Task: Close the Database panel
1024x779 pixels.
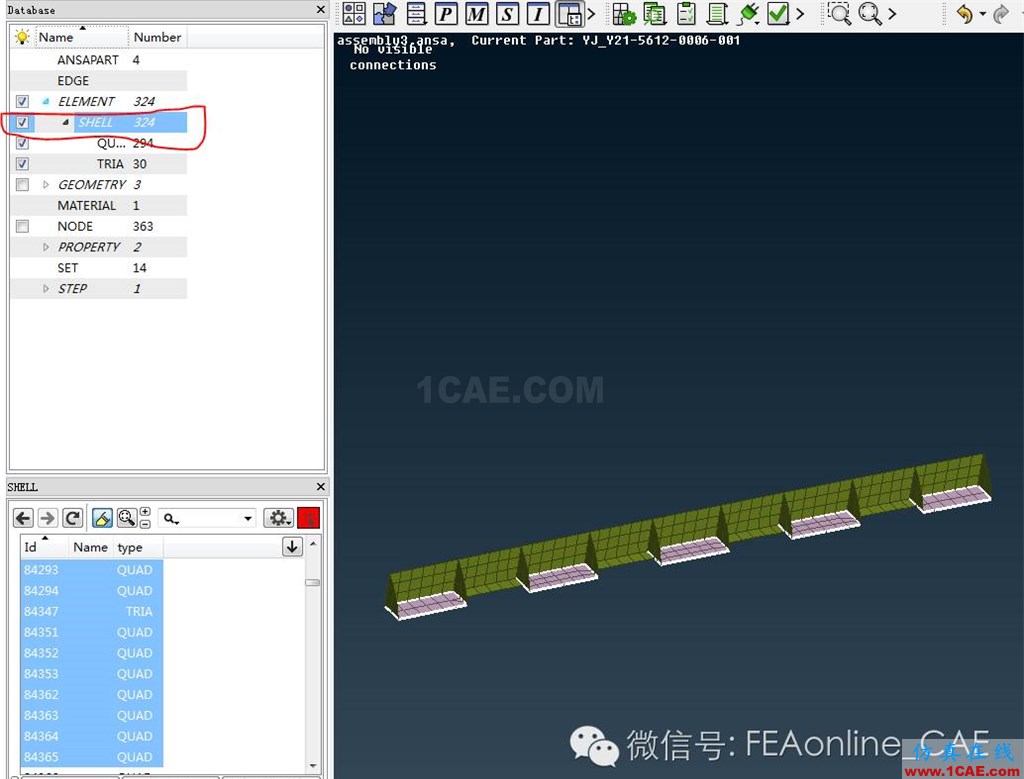Action: (320, 10)
